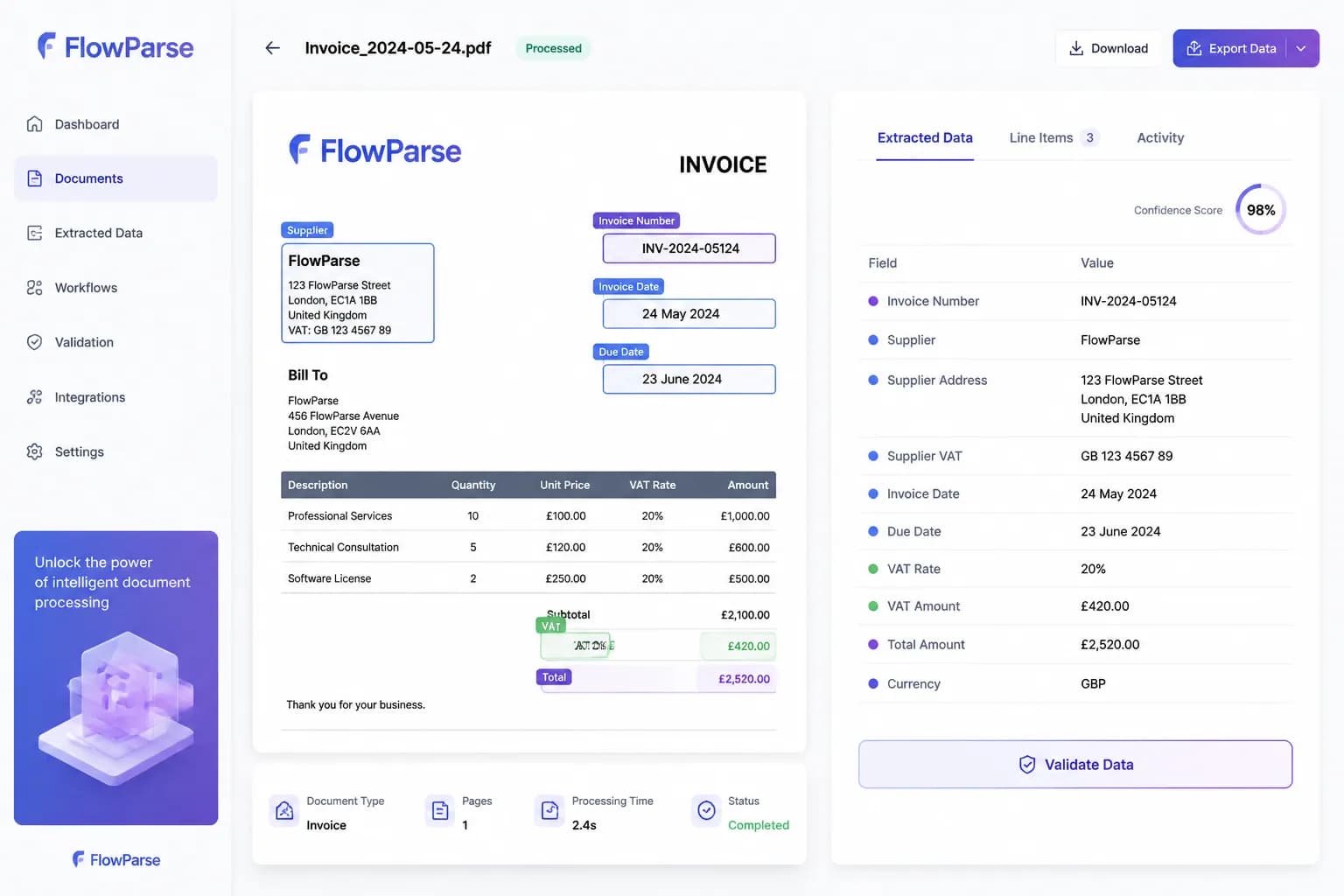Click the £2,520.00 highlighted total on invoice
Image resolution: width=1344 pixels, height=896 pixels.
click(736, 679)
